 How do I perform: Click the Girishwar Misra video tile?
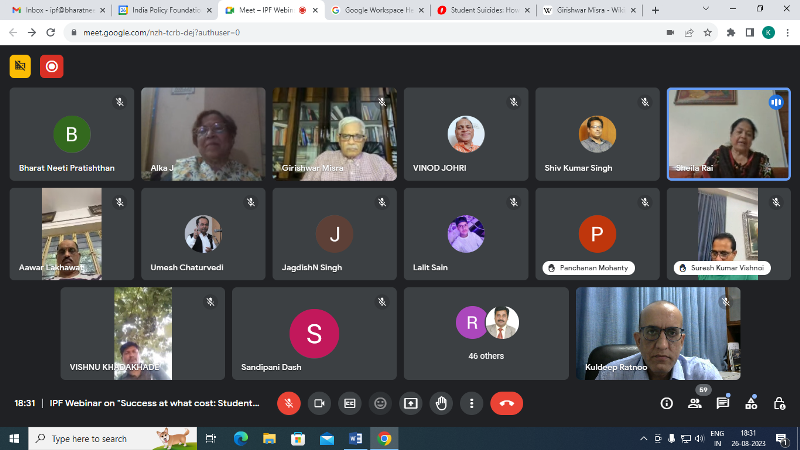[335, 133]
